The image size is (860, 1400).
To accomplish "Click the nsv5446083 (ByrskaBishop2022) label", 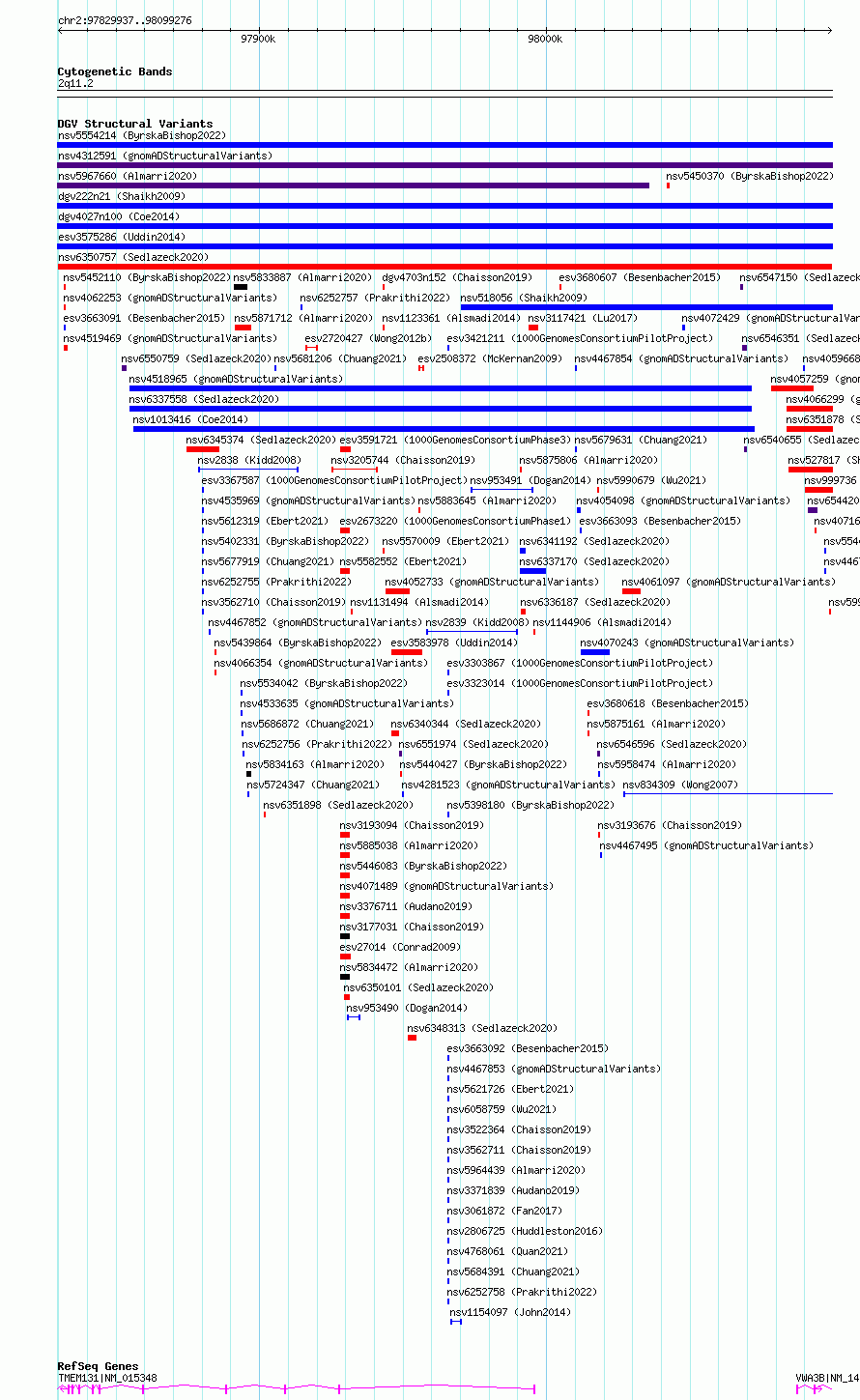I will (x=423, y=867).
